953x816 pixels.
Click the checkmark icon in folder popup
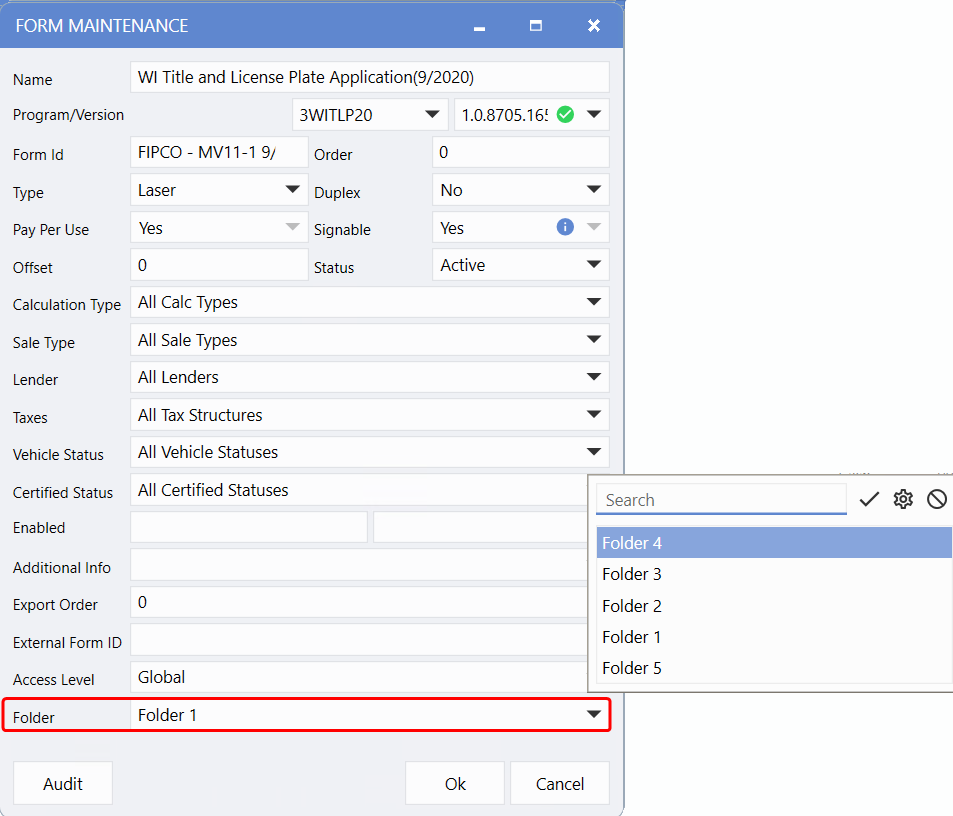869,499
